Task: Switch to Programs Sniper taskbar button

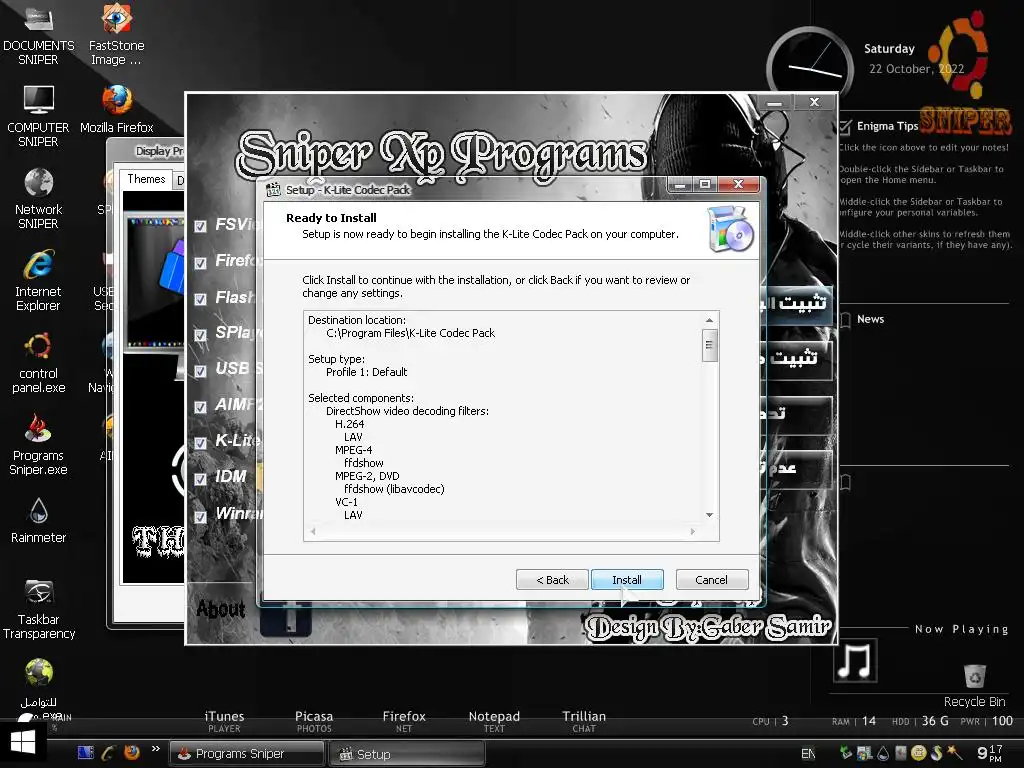Action: (x=247, y=754)
